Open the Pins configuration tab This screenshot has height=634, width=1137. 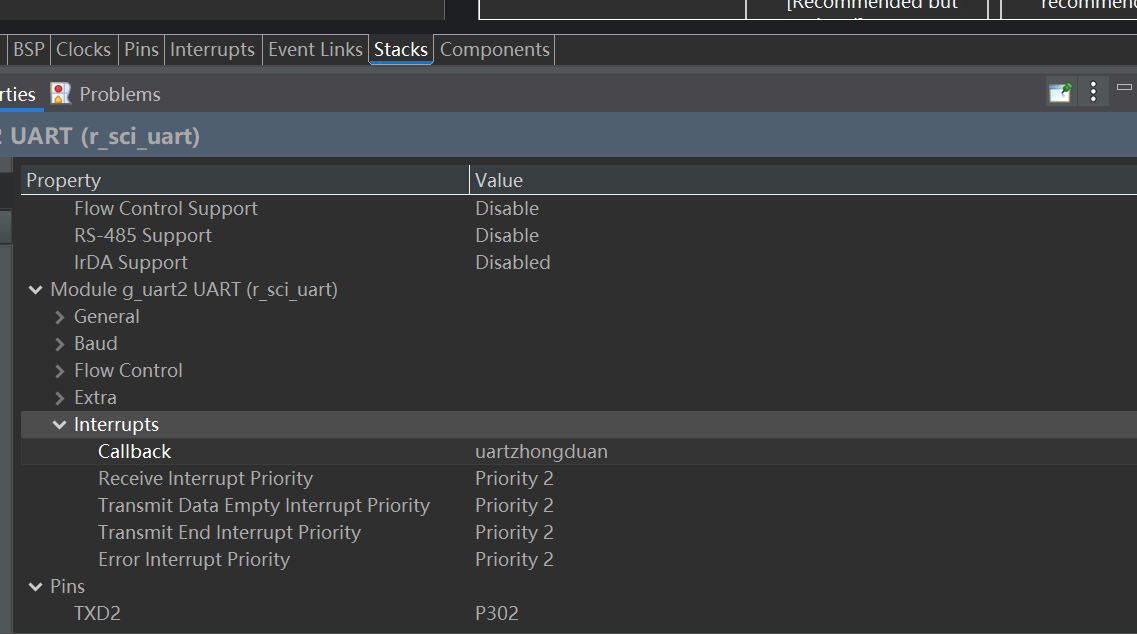click(x=141, y=49)
